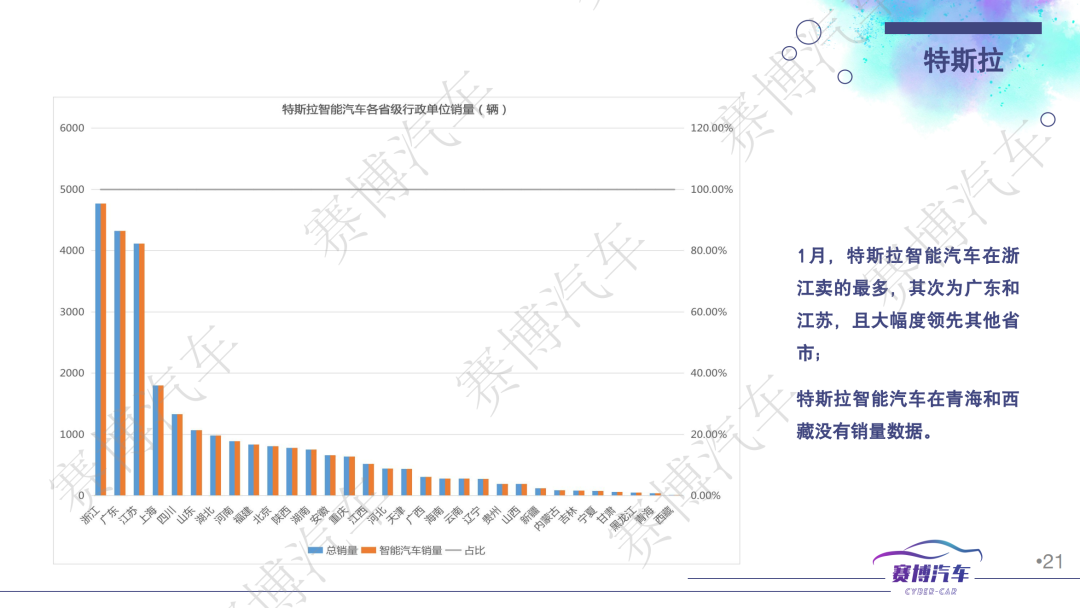Click the 6000 left axis value

coord(72,128)
